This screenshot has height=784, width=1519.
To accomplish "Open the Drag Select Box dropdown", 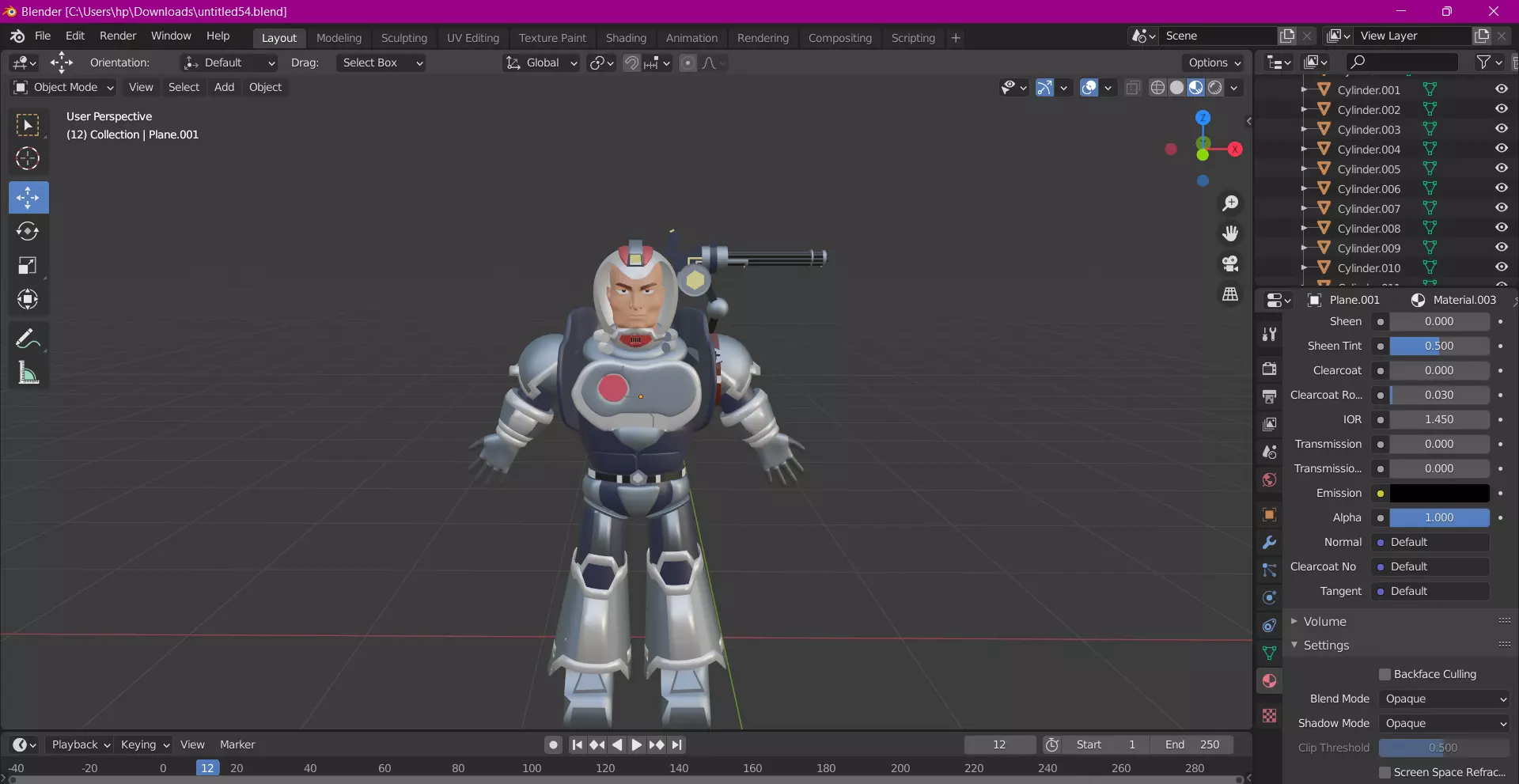I will pos(381,62).
